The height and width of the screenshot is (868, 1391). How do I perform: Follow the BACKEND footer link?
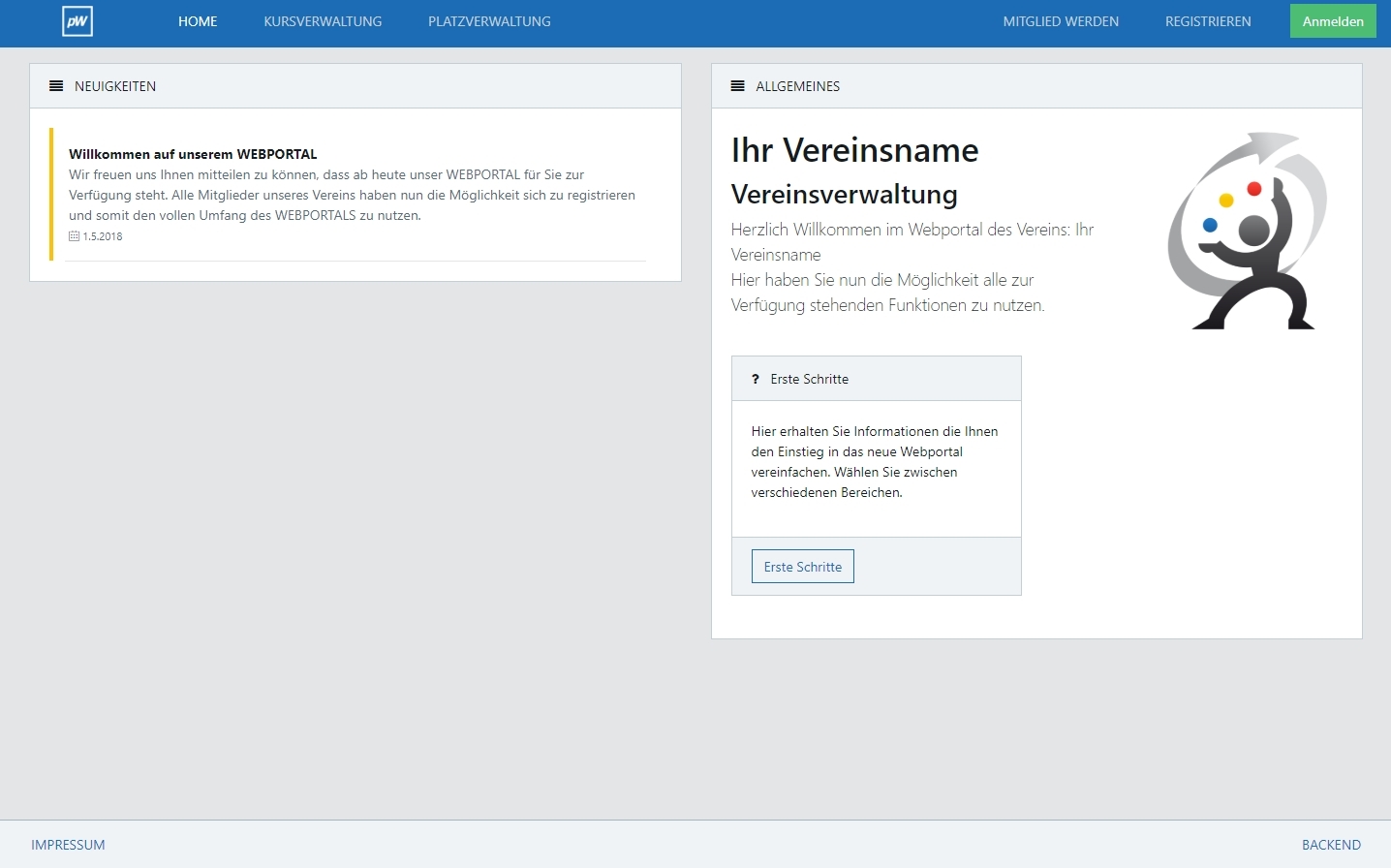point(1331,845)
